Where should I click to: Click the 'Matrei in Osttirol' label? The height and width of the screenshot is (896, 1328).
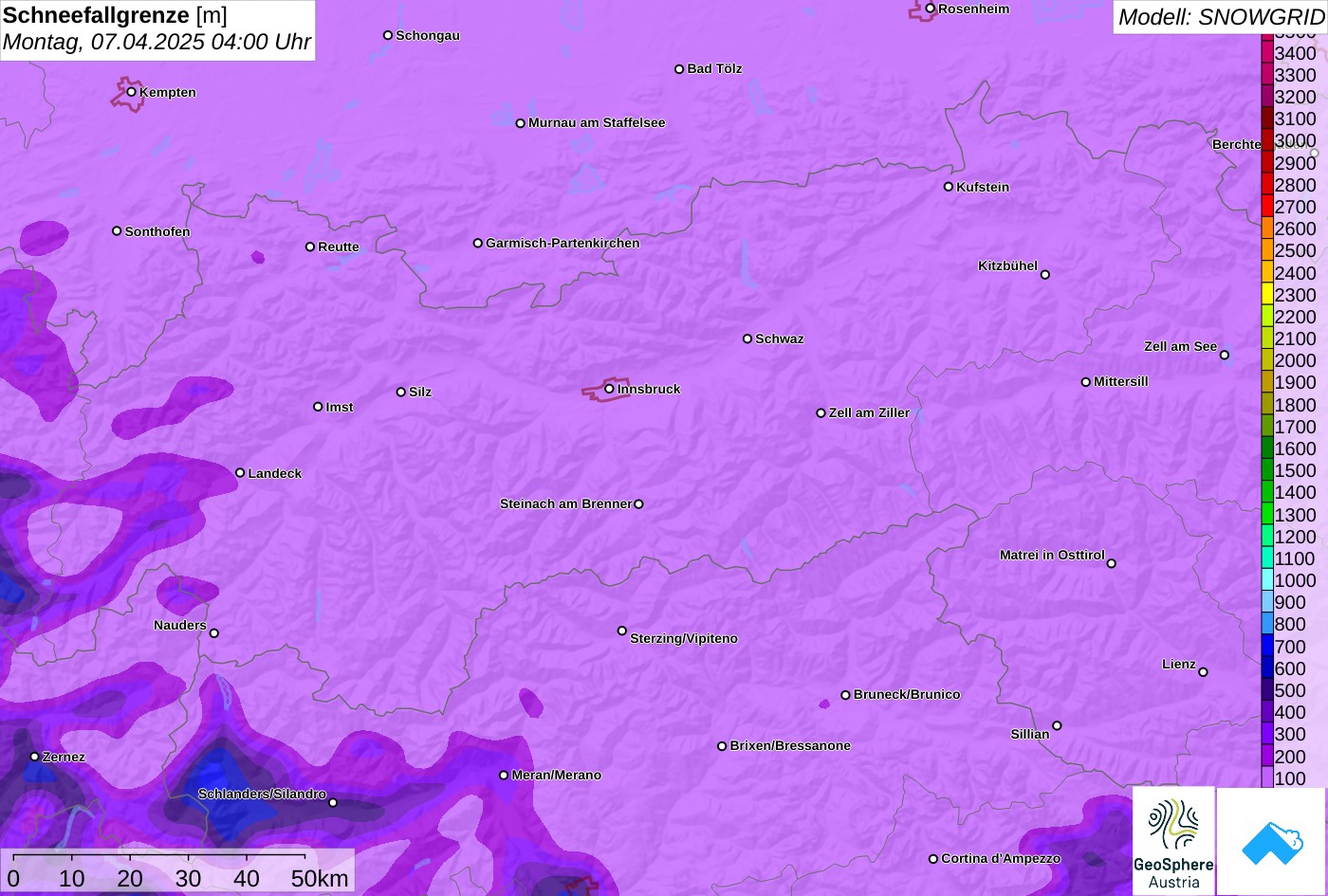coord(1052,556)
